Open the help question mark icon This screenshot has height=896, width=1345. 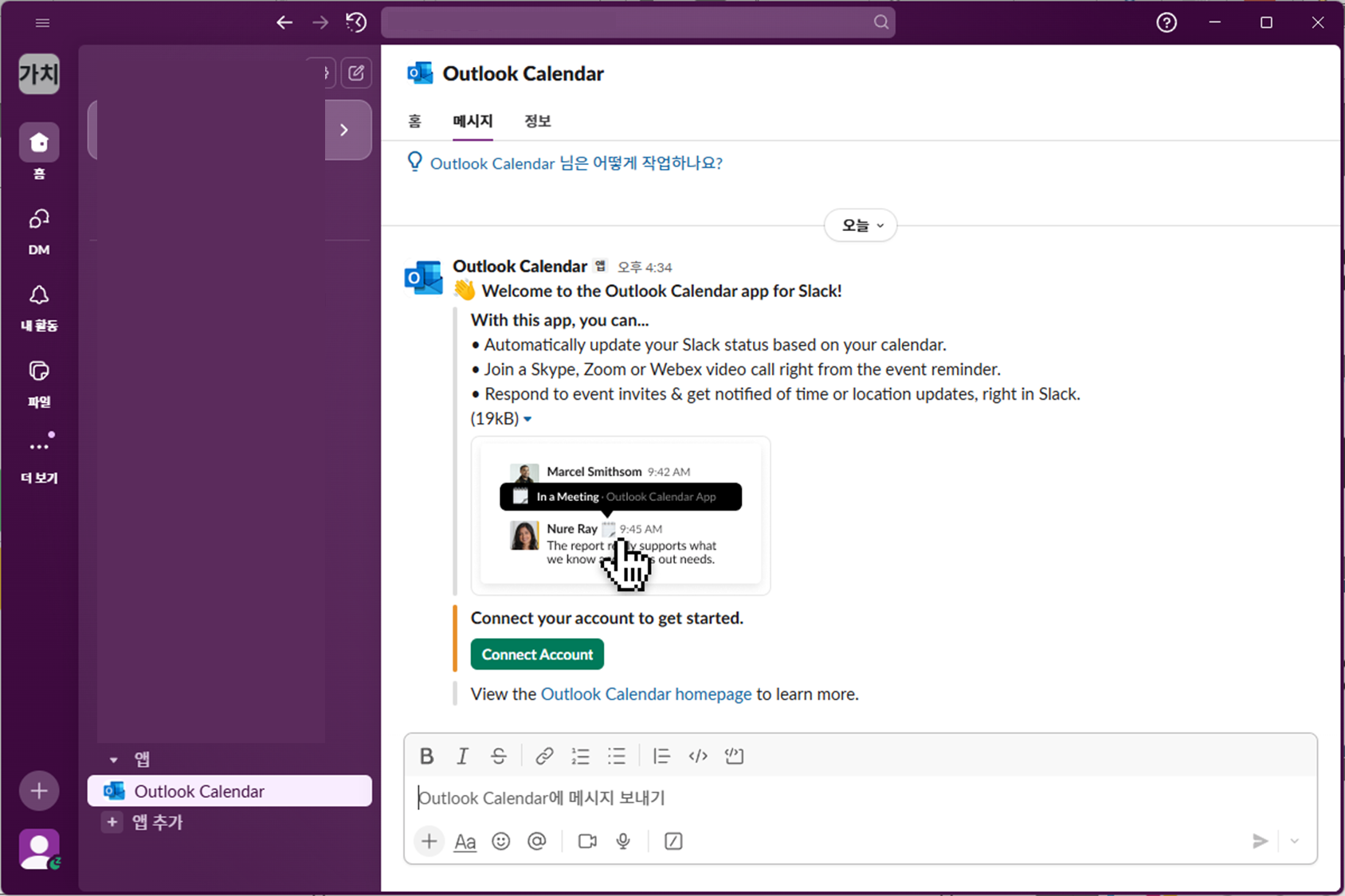[1167, 22]
